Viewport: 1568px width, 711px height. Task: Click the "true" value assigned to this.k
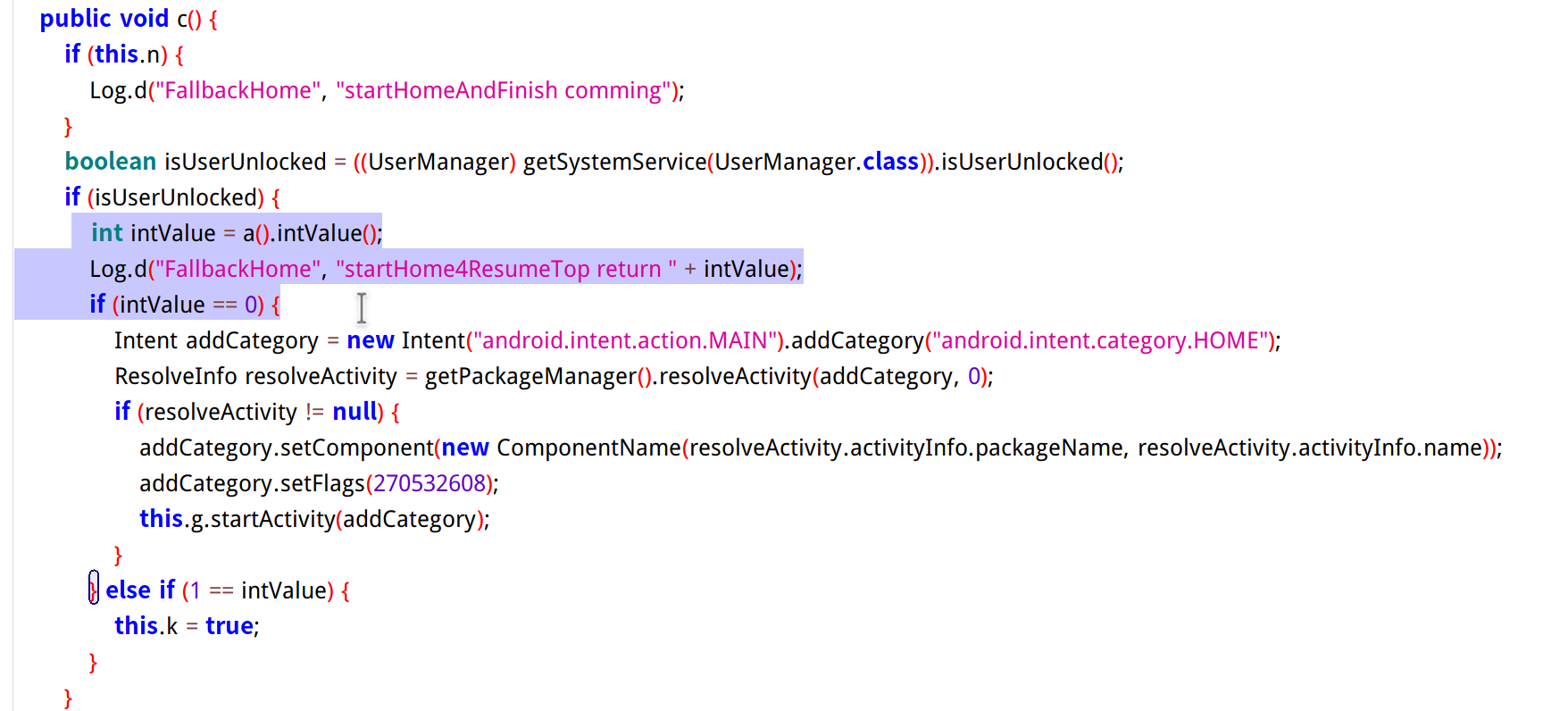click(x=229, y=626)
